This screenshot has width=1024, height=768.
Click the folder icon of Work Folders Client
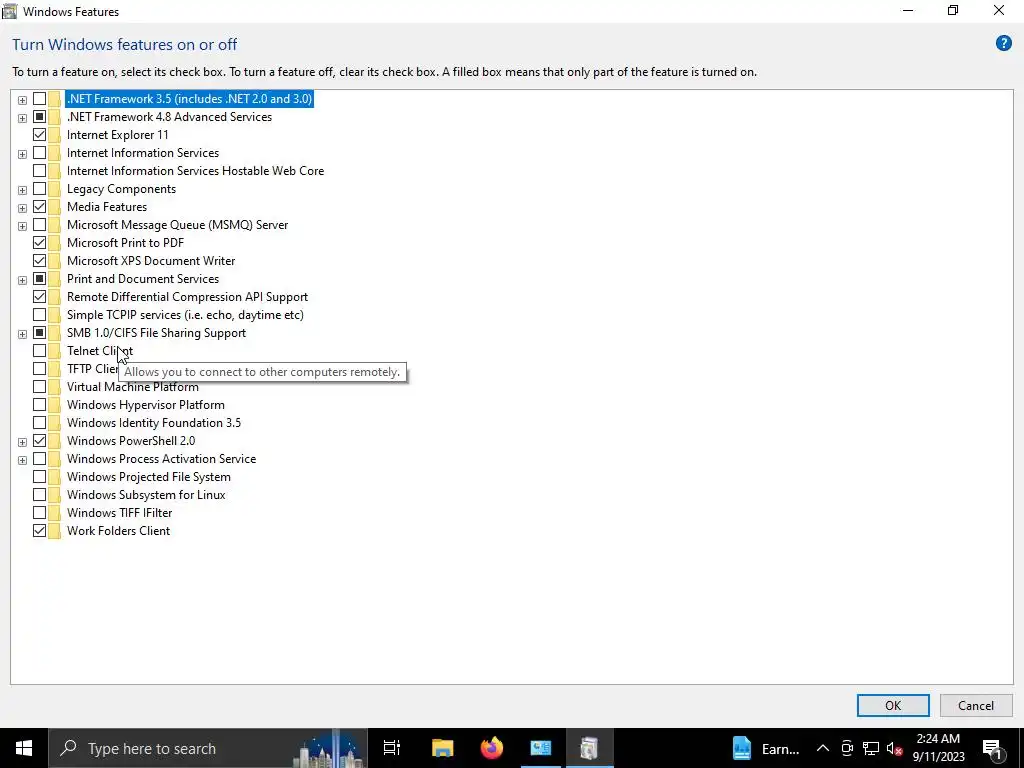click(54, 531)
